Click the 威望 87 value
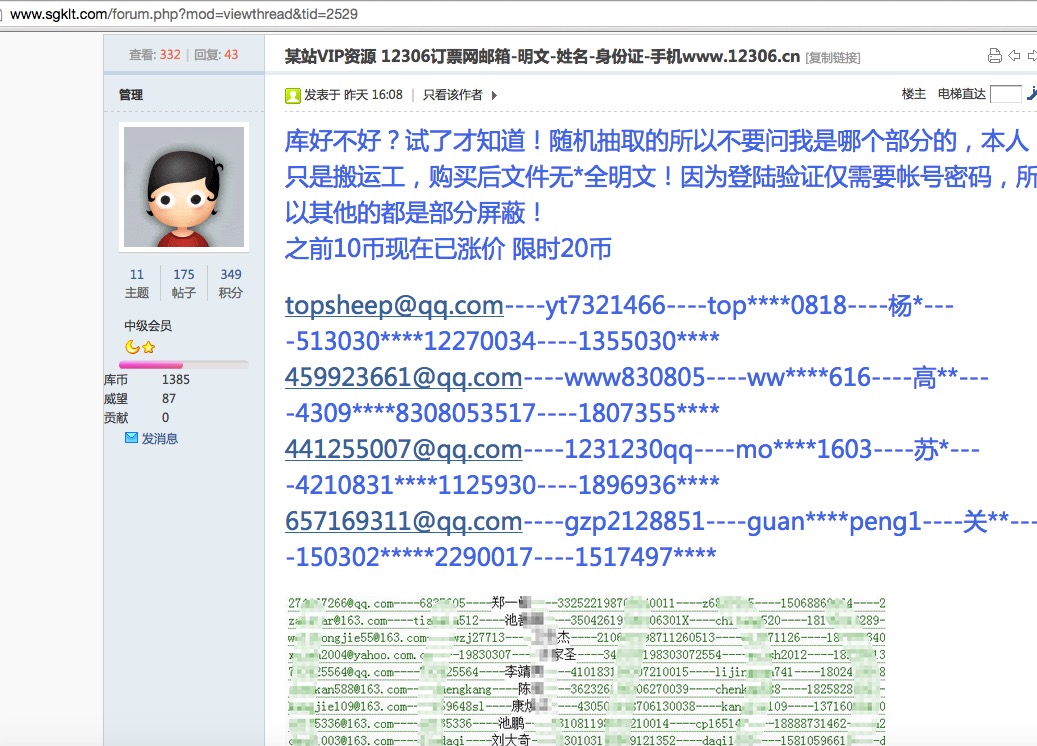Screen dimensions: 1037x746 169,398
